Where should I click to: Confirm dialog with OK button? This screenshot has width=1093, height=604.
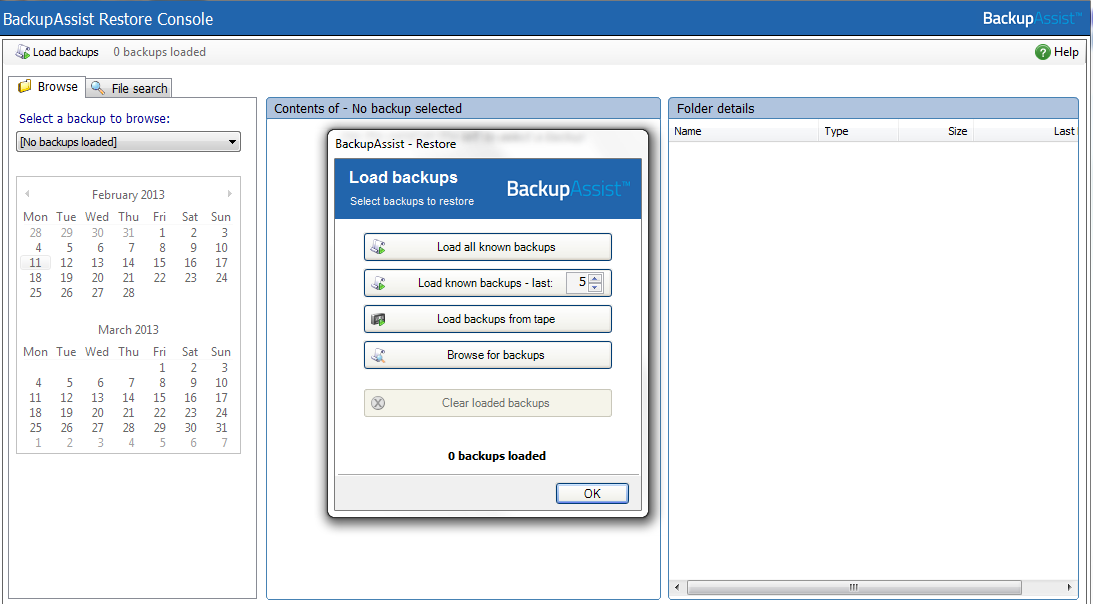[x=593, y=493]
